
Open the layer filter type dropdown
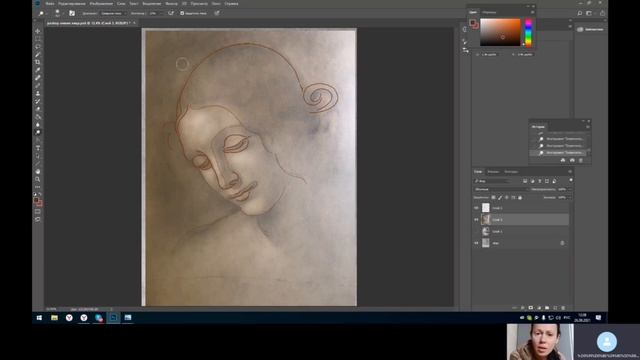coord(492,180)
